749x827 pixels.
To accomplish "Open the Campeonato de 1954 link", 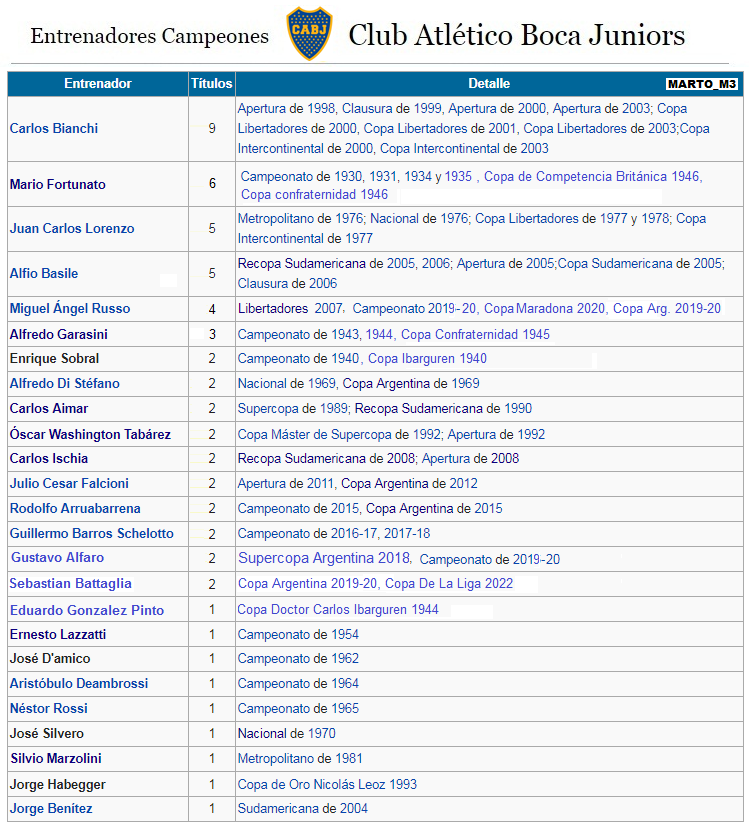I will point(298,634).
